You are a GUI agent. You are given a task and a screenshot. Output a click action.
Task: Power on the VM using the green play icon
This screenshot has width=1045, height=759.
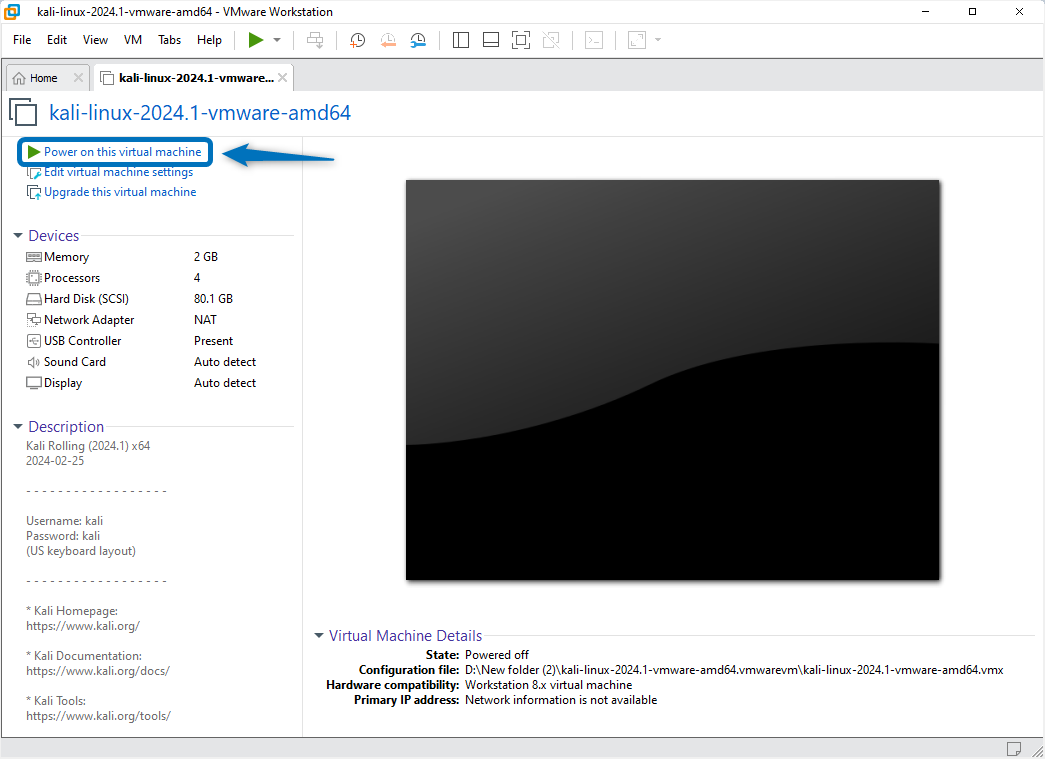(254, 40)
